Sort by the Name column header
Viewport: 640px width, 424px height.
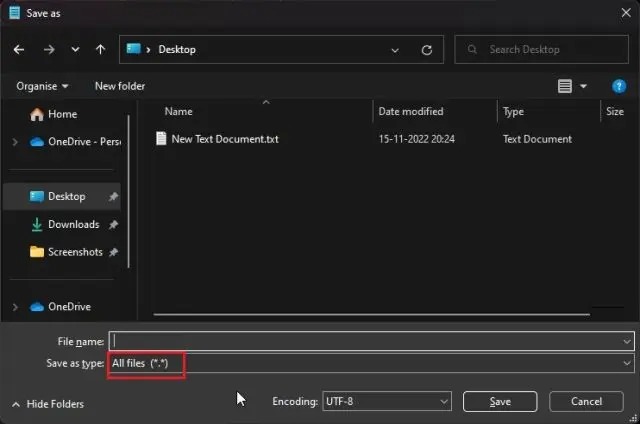[178, 111]
